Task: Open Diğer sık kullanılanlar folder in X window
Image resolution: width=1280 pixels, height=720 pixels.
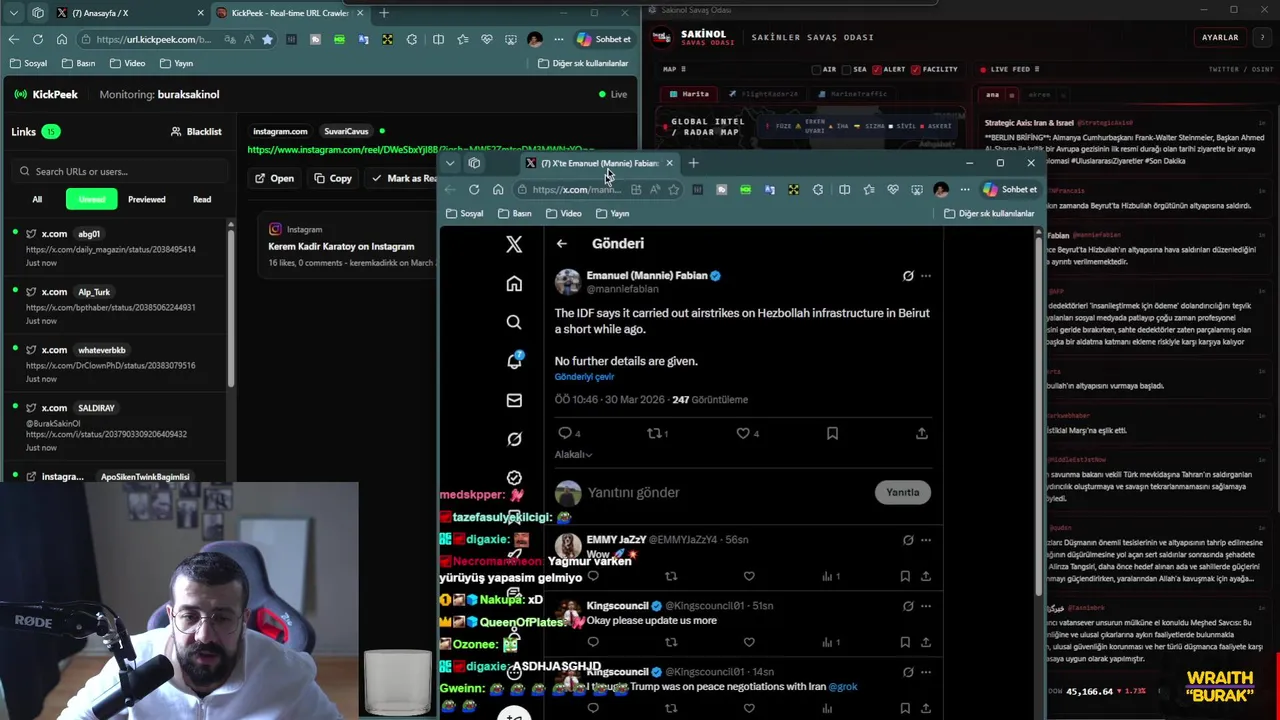Action: tap(987, 213)
